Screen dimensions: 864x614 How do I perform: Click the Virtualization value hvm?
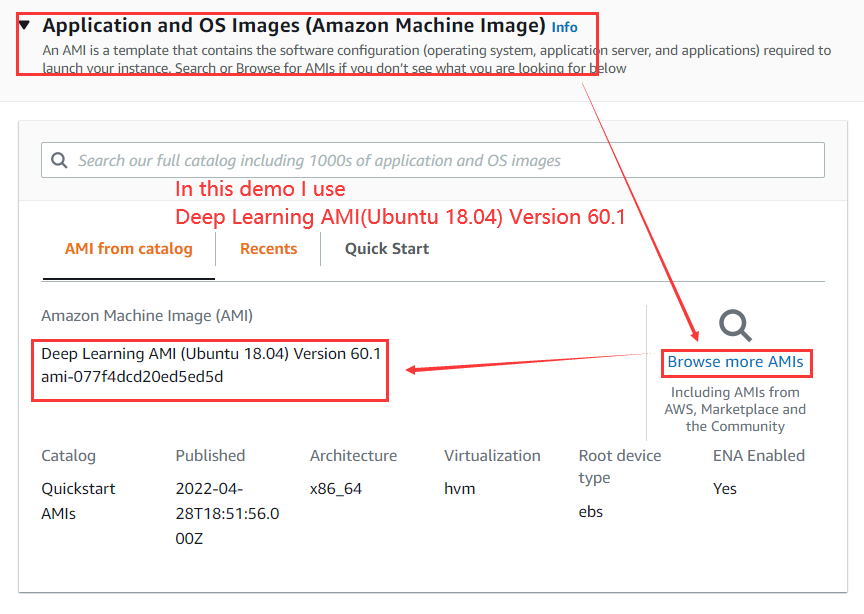(x=460, y=489)
